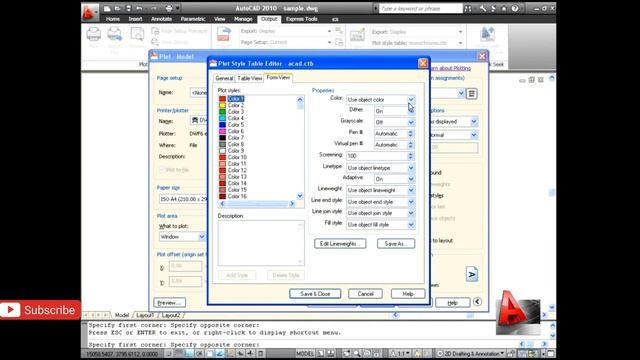Click into the Description text box

(261, 243)
